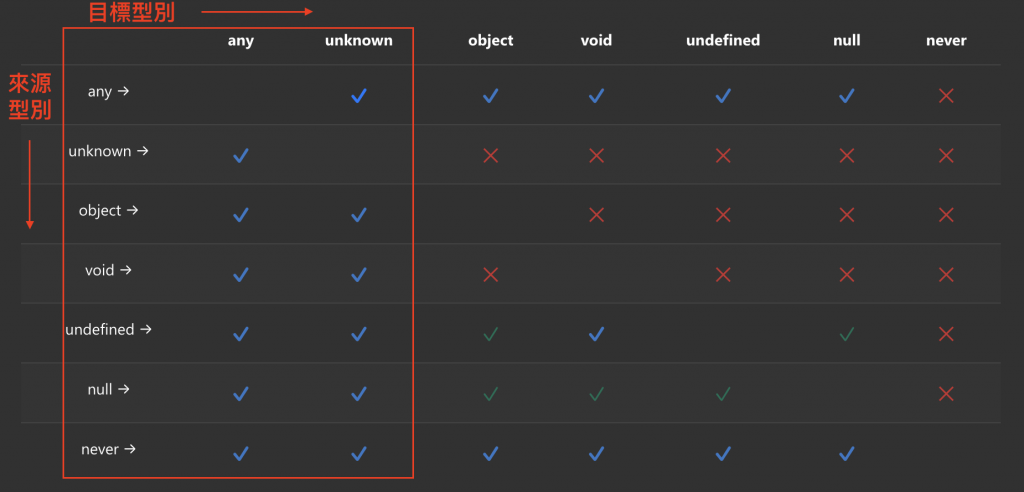
Task: Click the green checkmark for null to undefined
Action: [722, 394]
